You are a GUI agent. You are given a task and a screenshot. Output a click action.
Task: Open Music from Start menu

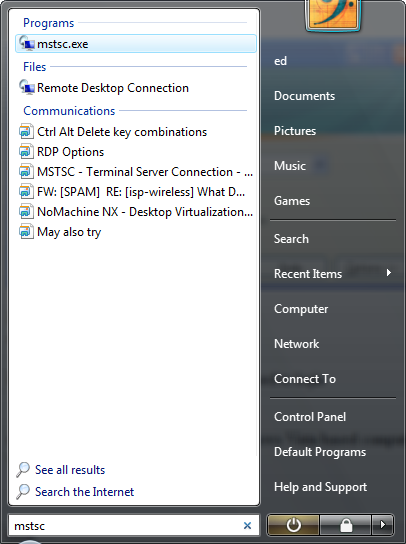[290, 166]
